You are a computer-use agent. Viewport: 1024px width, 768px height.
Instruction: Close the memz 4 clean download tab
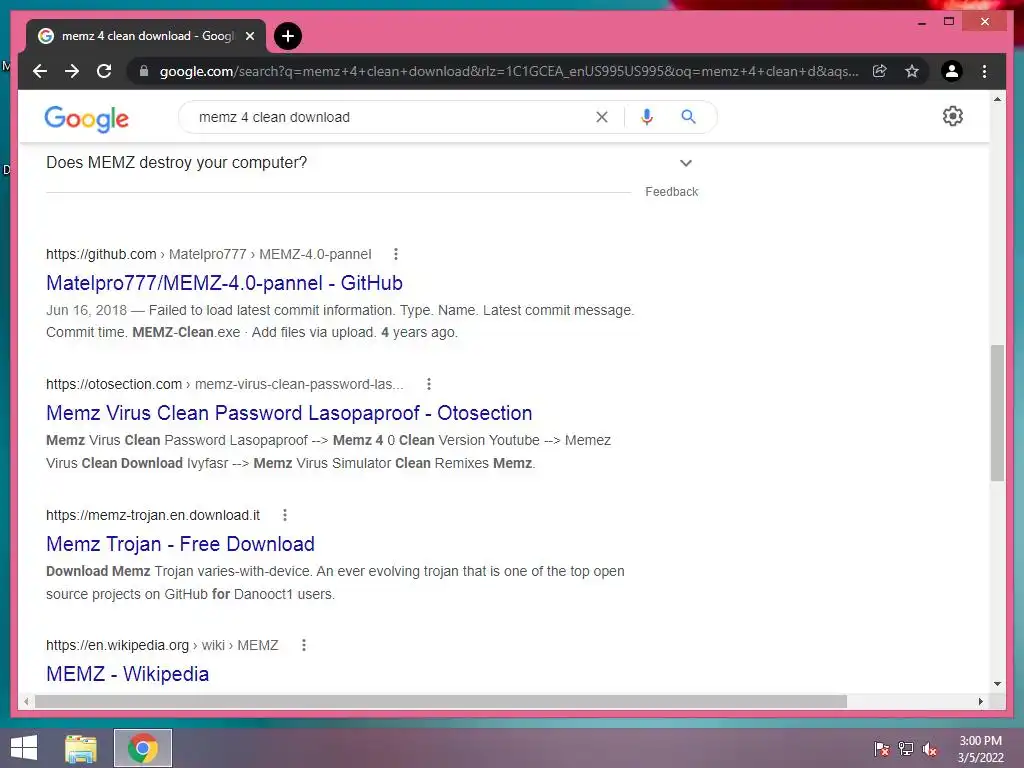[249, 36]
